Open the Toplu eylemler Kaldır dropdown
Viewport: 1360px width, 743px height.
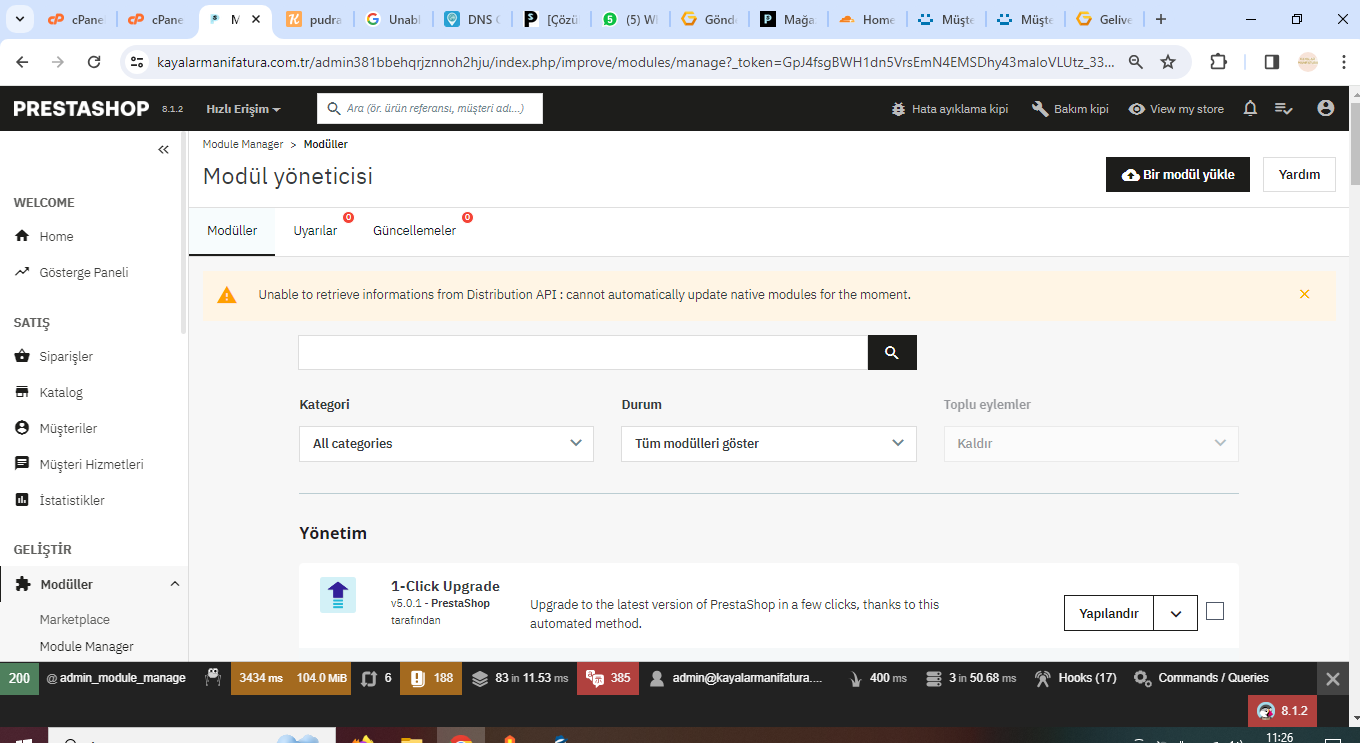pos(1091,443)
